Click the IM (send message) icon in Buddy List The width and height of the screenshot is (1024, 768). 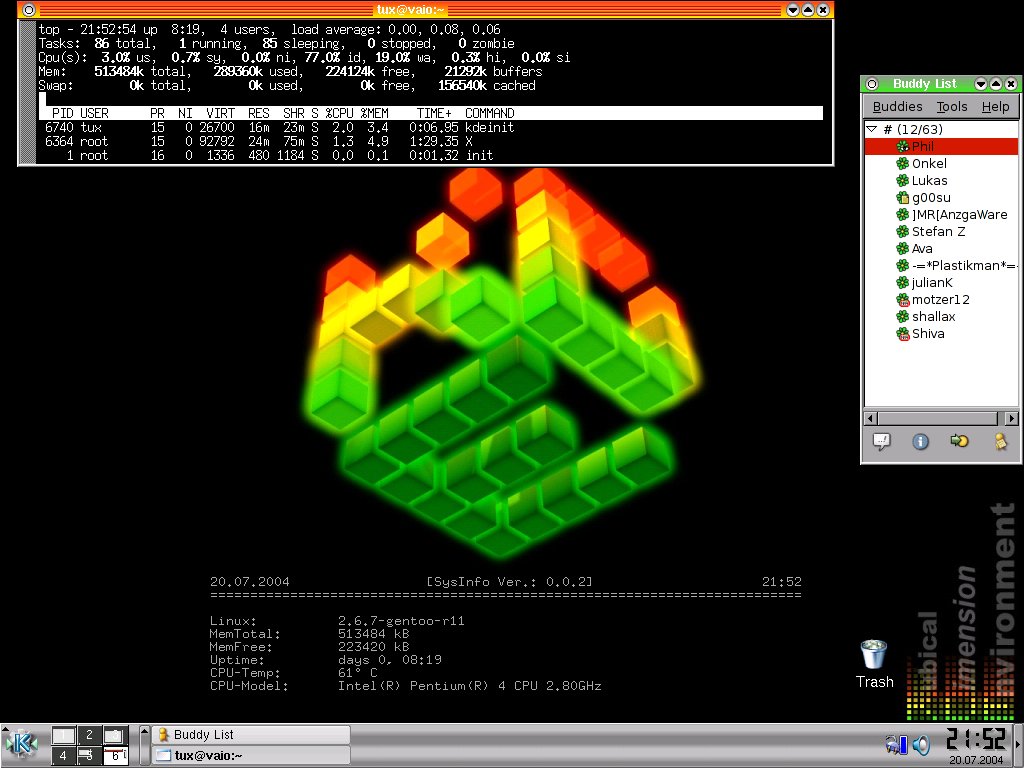[882, 441]
